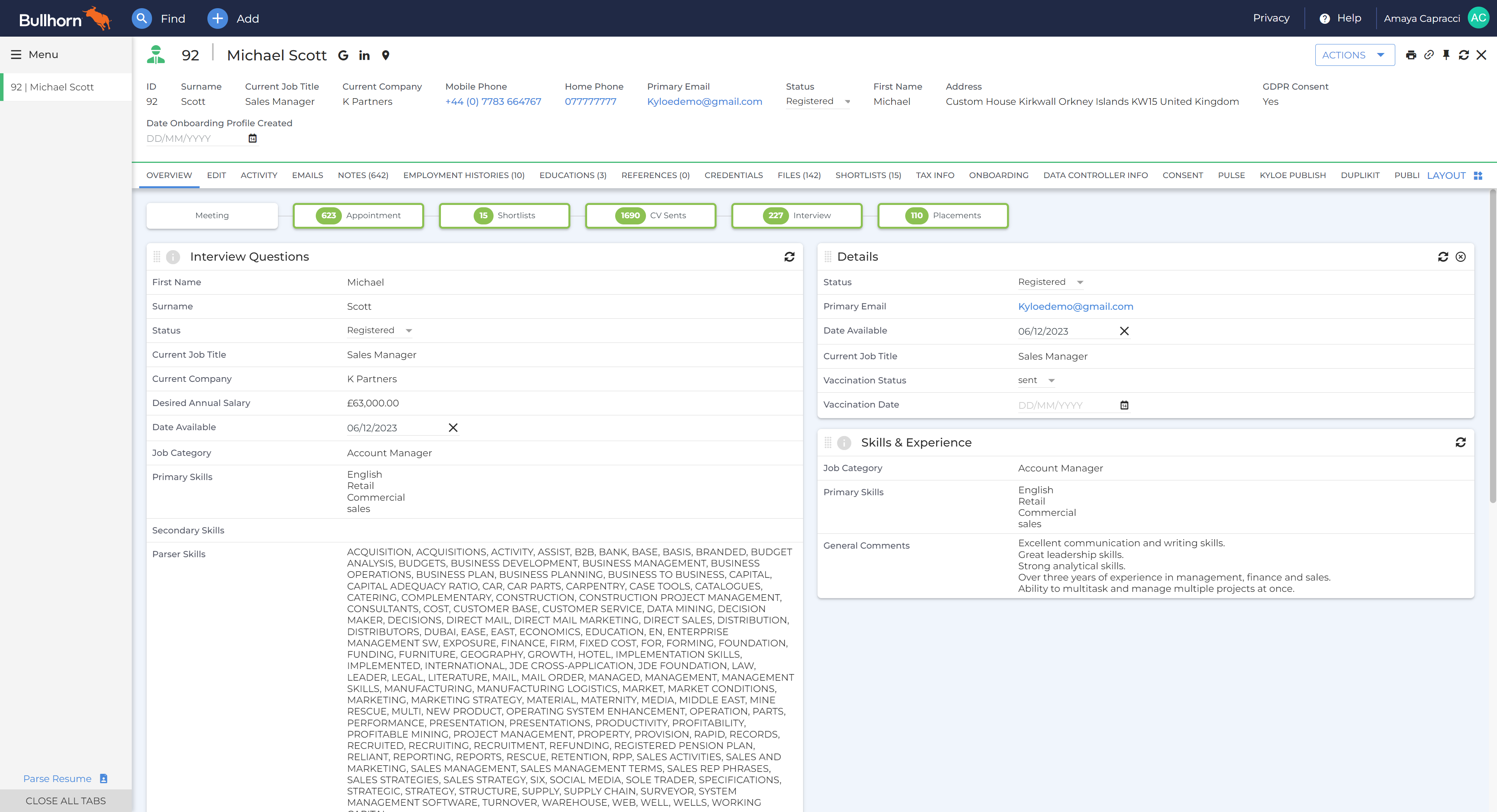Open the Help question mark icon

tap(1324, 19)
